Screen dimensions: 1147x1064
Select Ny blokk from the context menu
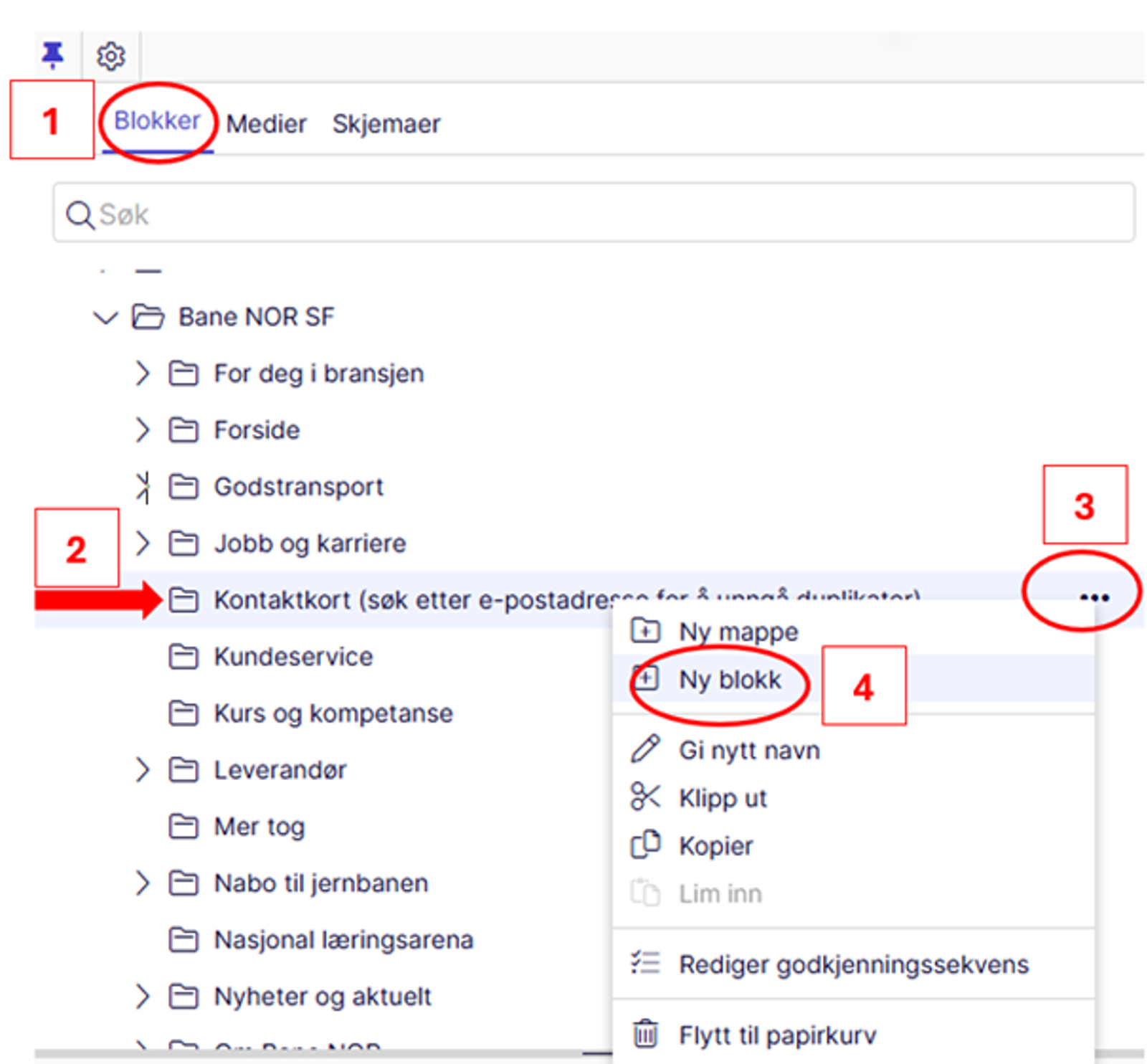[x=730, y=680]
